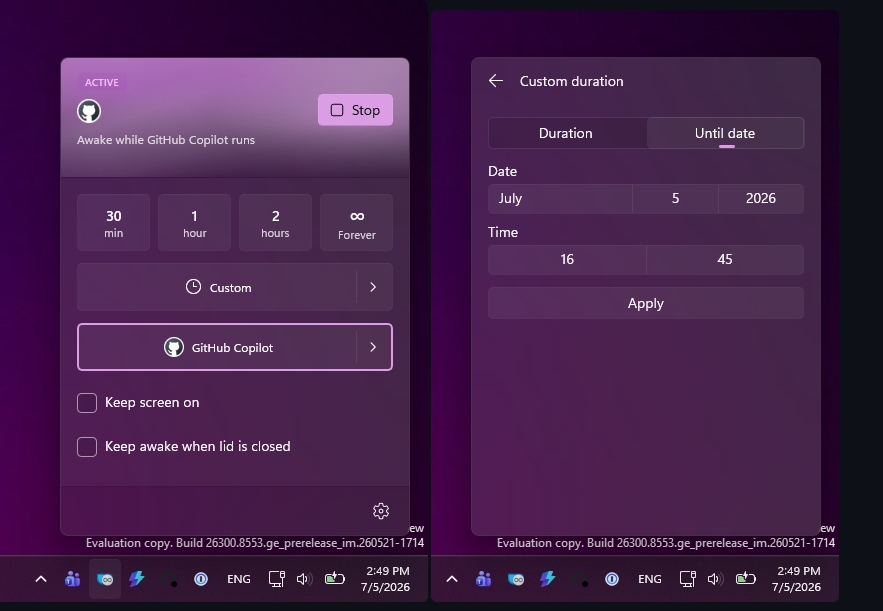Click the dark tray icon beside lightning bolt, left taskbar
The width and height of the screenshot is (883, 611).
(170, 579)
